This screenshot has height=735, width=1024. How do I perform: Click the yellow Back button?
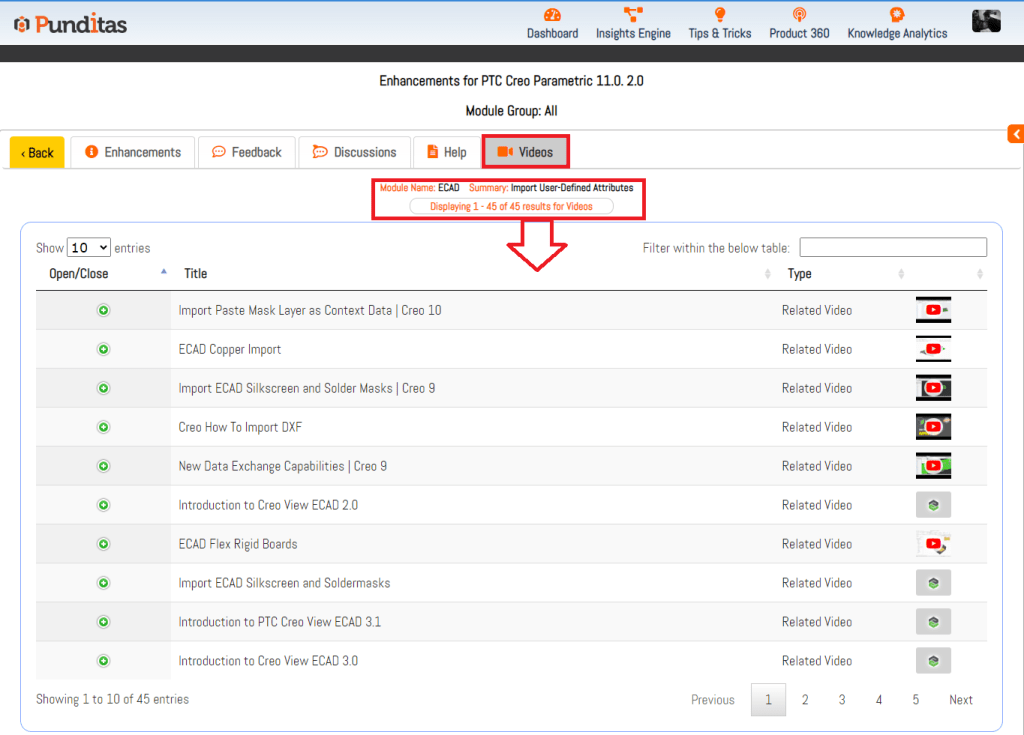(37, 153)
